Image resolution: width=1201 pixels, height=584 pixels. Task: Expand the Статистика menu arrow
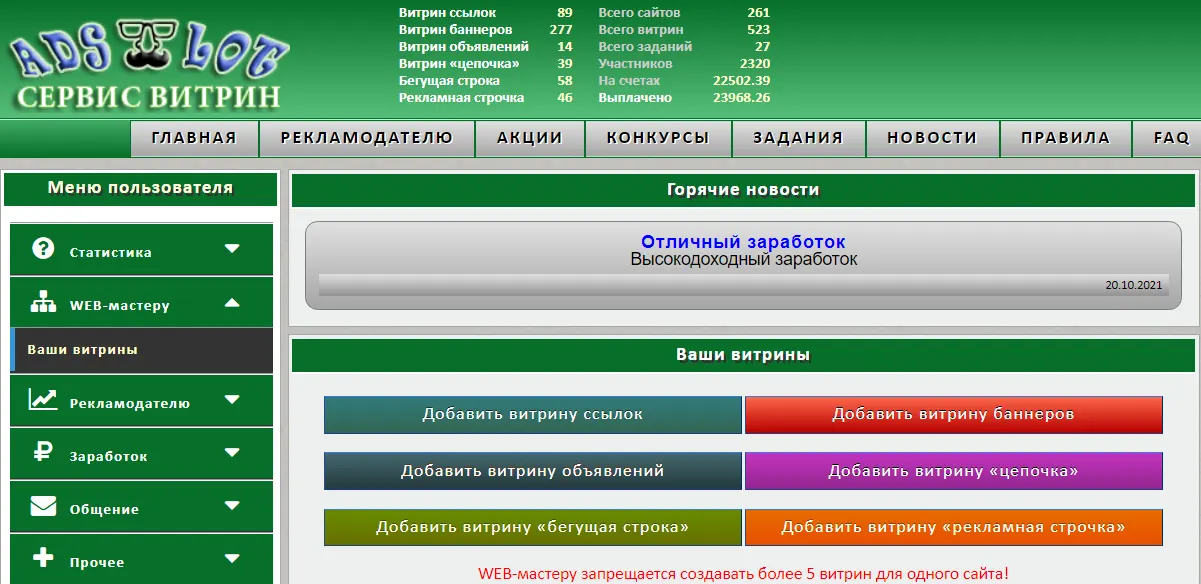click(x=232, y=249)
